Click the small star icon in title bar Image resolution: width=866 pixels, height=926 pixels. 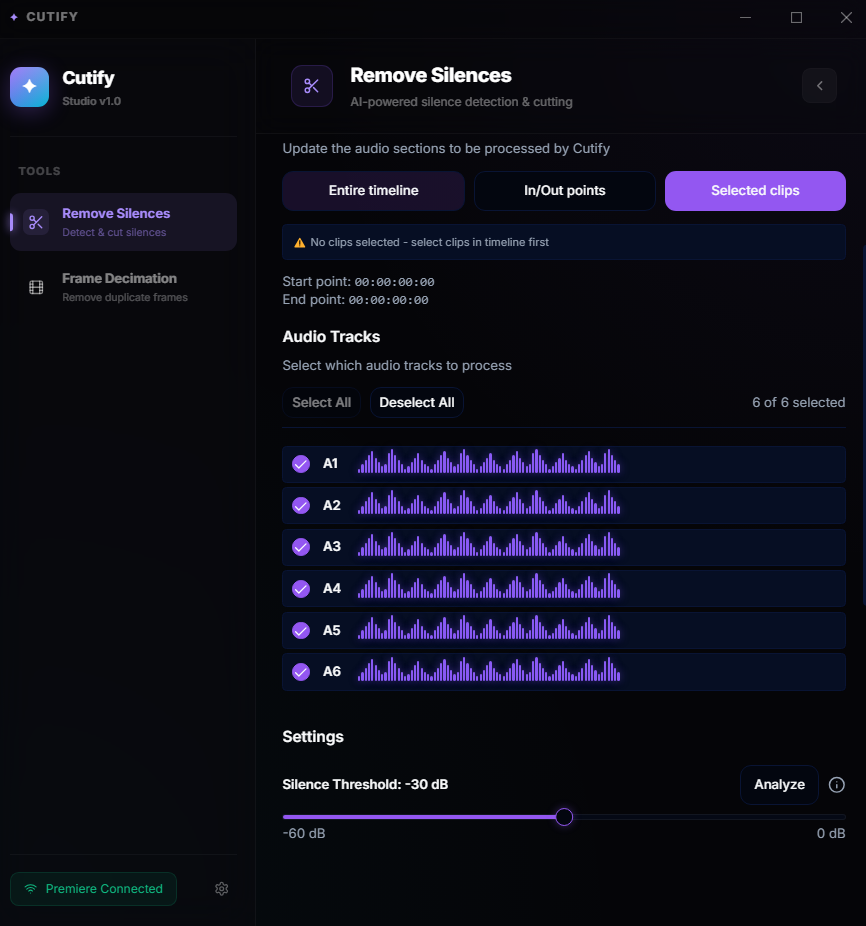tap(14, 17)
